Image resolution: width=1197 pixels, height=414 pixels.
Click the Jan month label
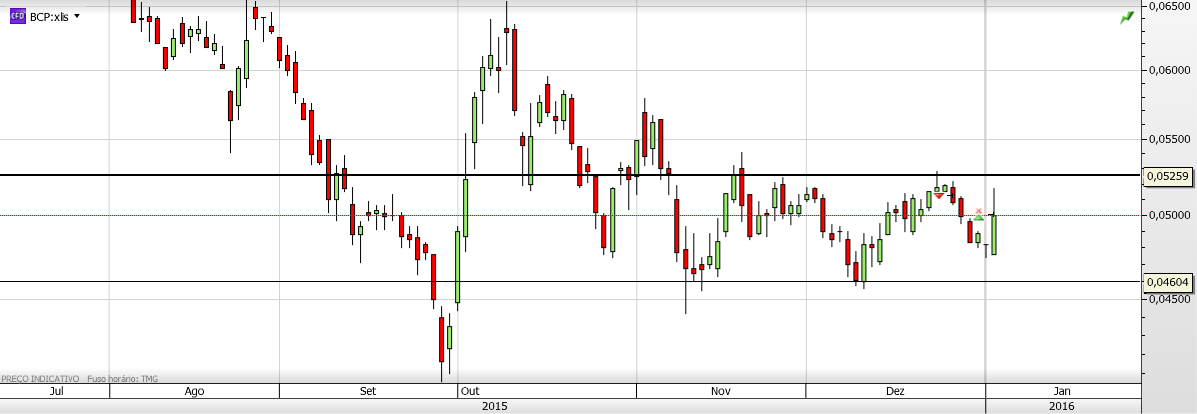pyautogui.click(x=1062, y=391)
